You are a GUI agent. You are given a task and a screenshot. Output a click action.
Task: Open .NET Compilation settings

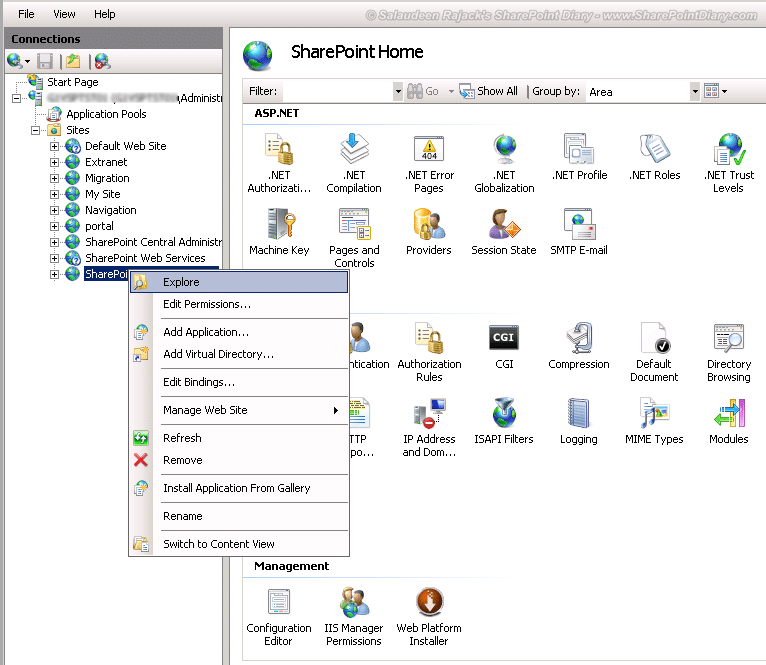[354, 163]
